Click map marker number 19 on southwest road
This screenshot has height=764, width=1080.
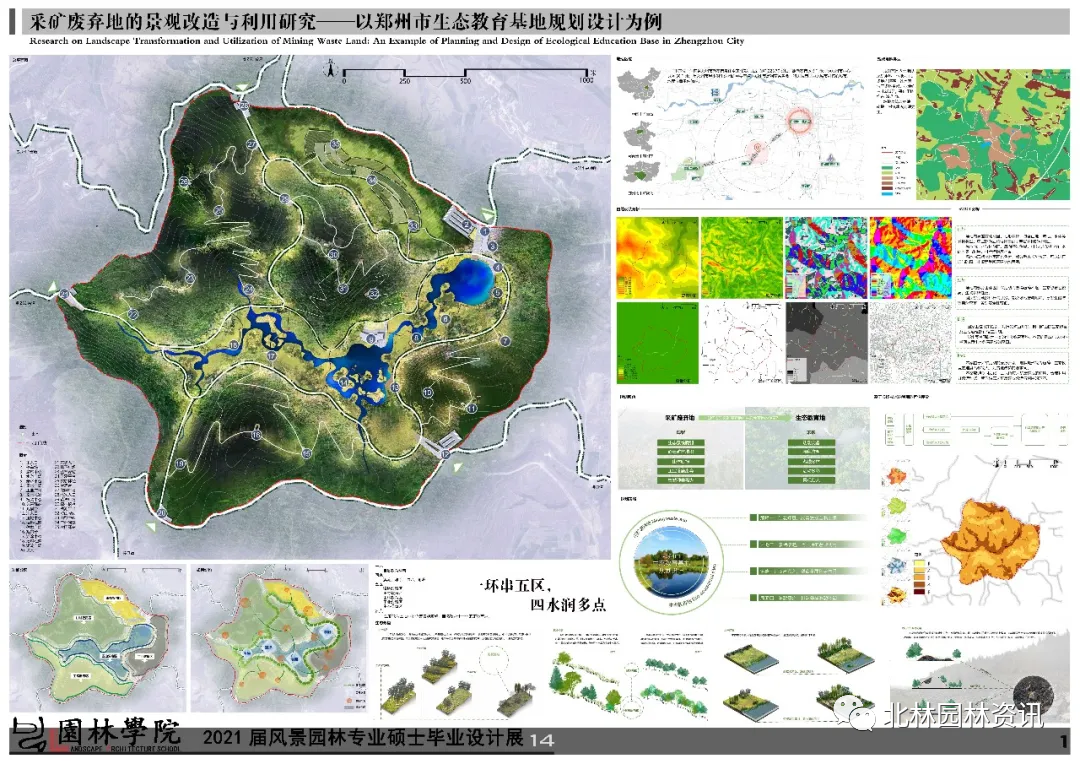[x=180, y=464]
